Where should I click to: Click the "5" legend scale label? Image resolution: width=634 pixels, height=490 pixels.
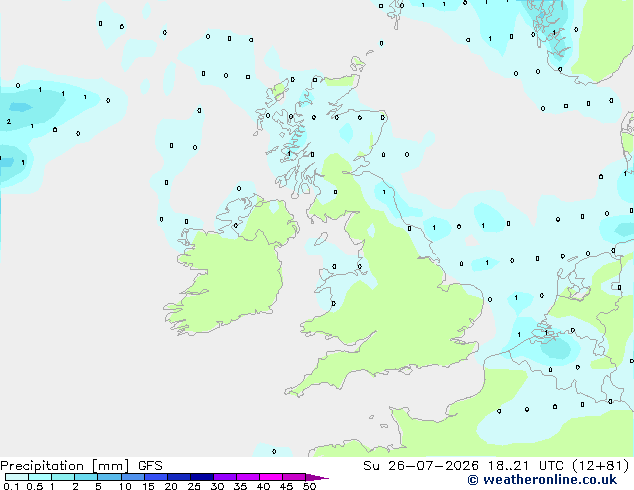click(98, 486)
